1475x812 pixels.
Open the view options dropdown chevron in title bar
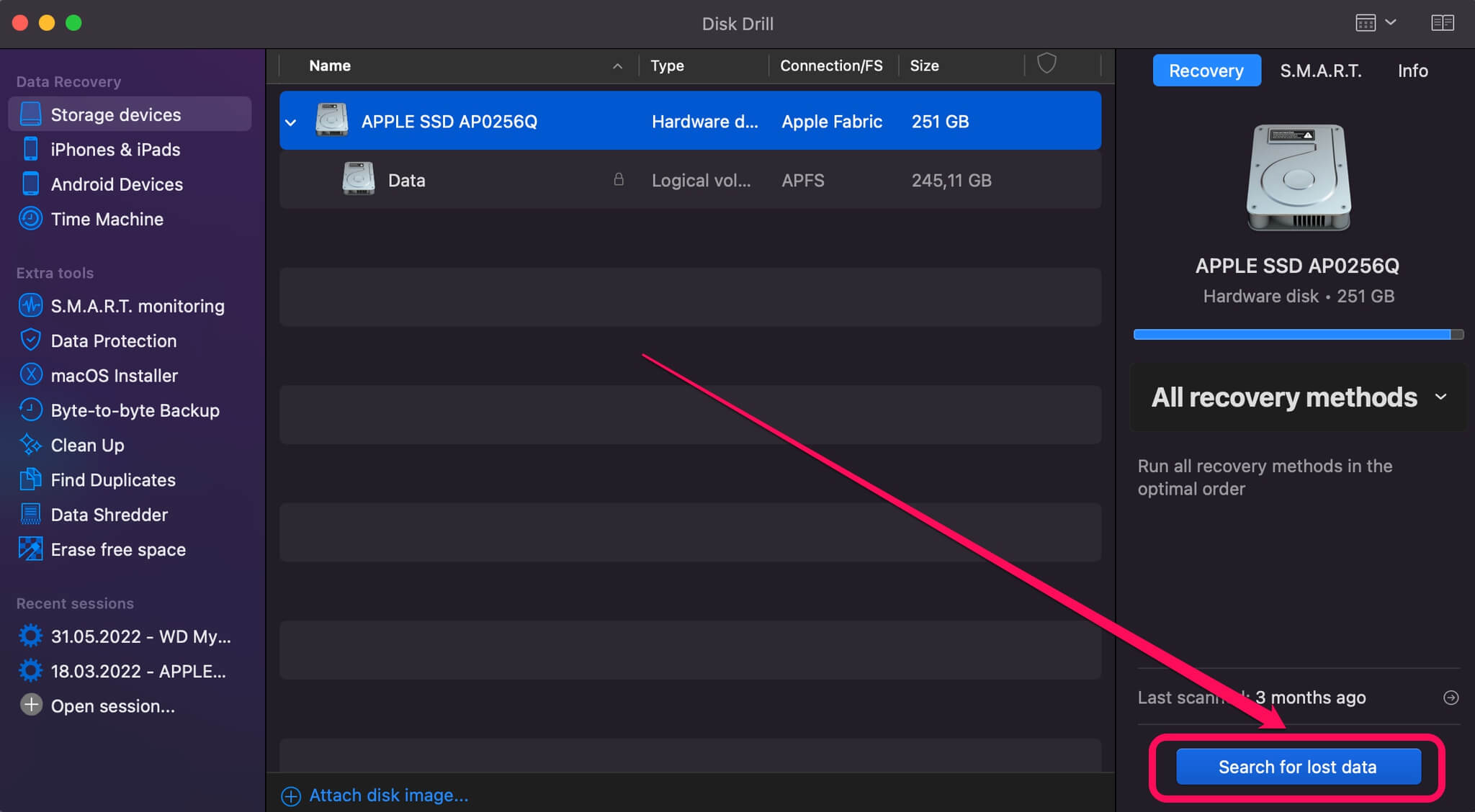(x=1391, y=22)
